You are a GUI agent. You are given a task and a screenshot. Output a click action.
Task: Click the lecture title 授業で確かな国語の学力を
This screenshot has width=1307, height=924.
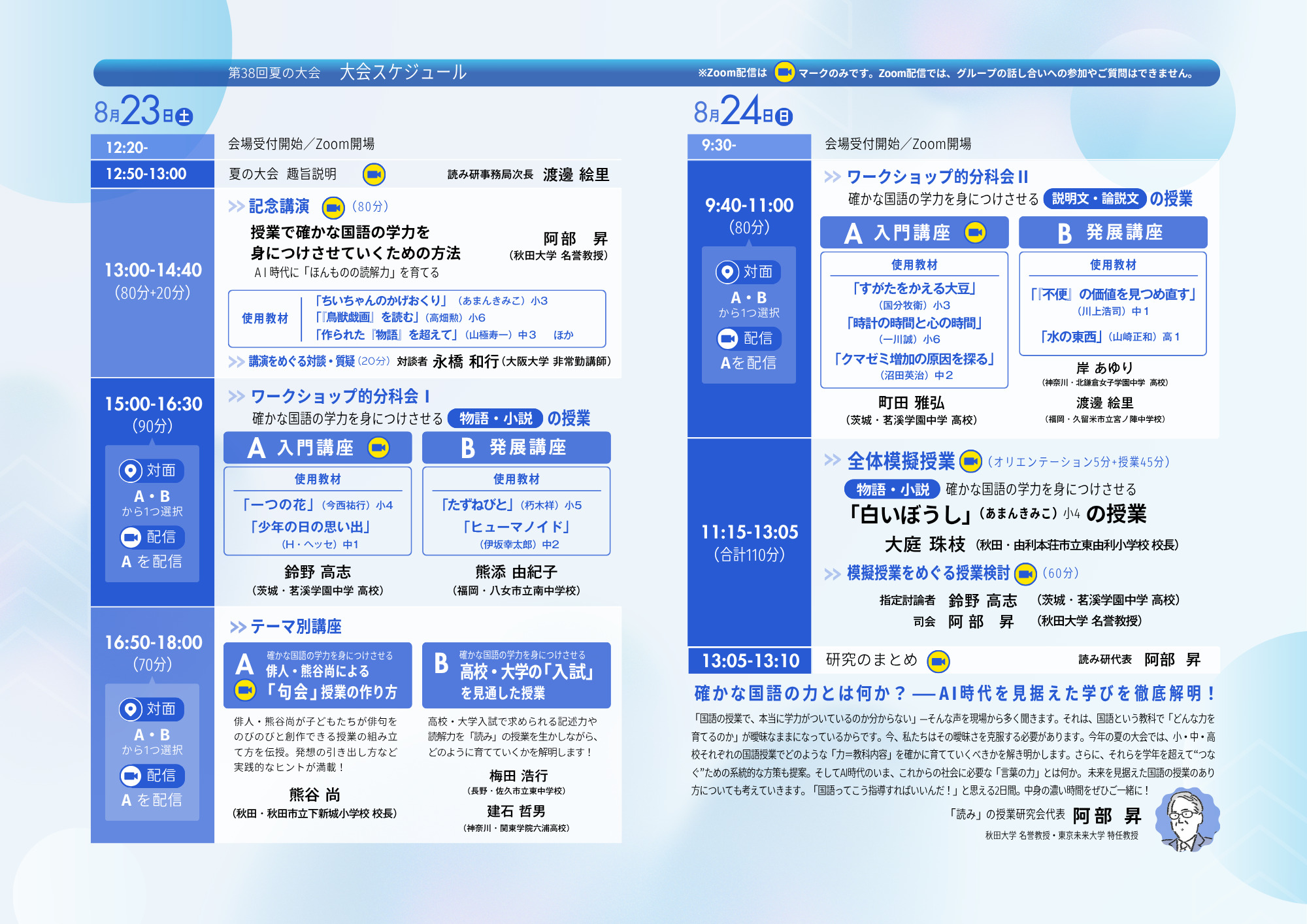tap(340, 233)
